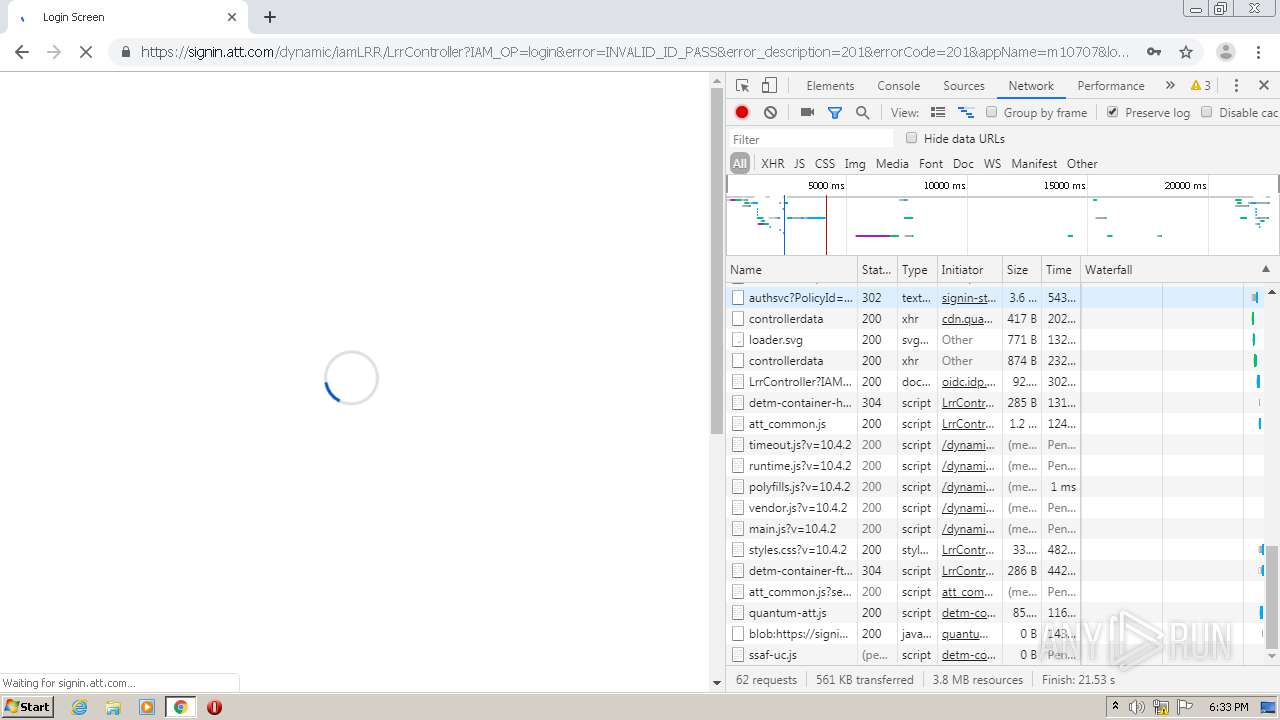Open the saved passwords key icon
Image resolution: width=1280 pixels, height=720 pixels.
point(1154,52)
